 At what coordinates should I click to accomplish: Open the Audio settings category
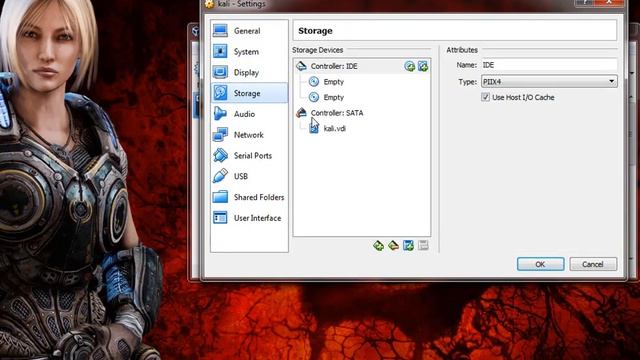(249, 114)
